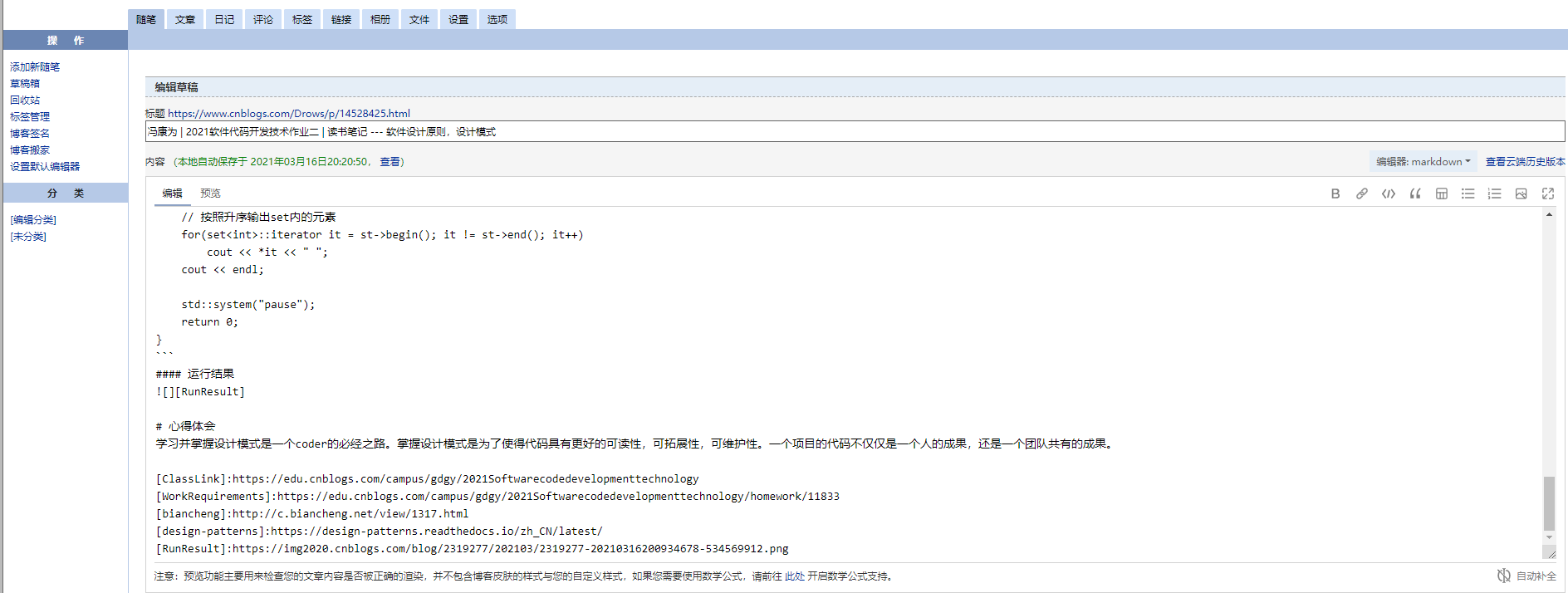The height and width of the screenshot is (593, 1568).
Task: Click 添加新随笔 in the sidebar
Action: [35, 66]
